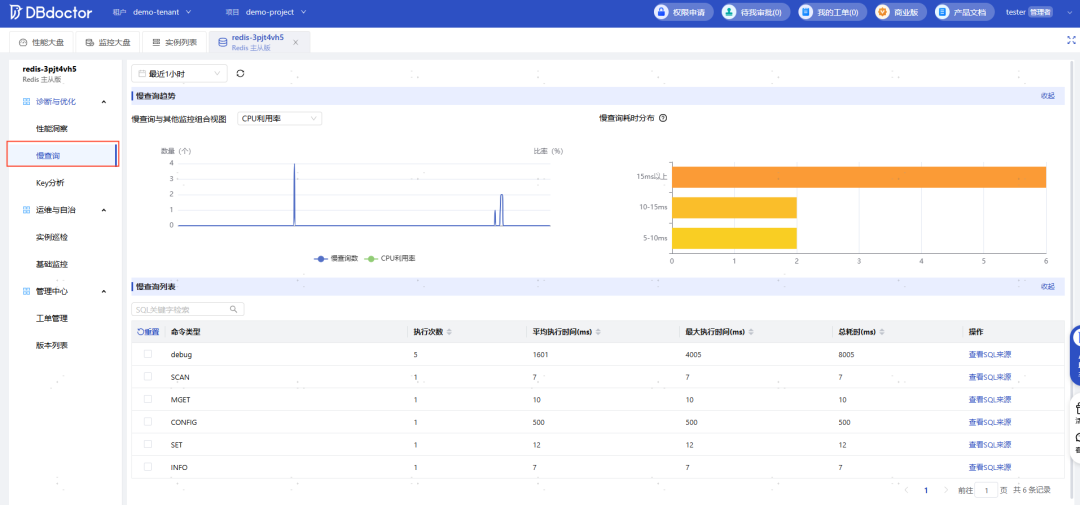Check the checkbox for debug row
Viewport: 1080px width, 505px height.
[x=148, y=354]
